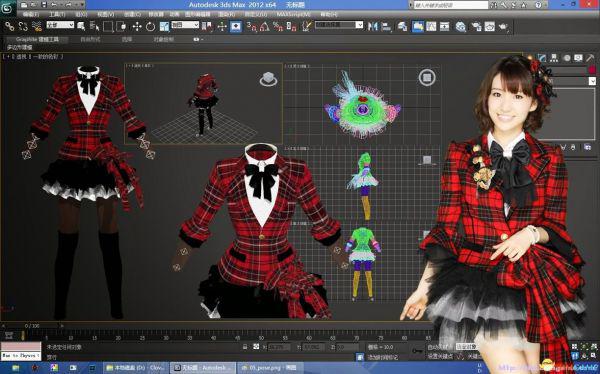Switch to the Graphite modeling tools tab
This screenshot has height=374, width=600.
[x=37, y=39]
